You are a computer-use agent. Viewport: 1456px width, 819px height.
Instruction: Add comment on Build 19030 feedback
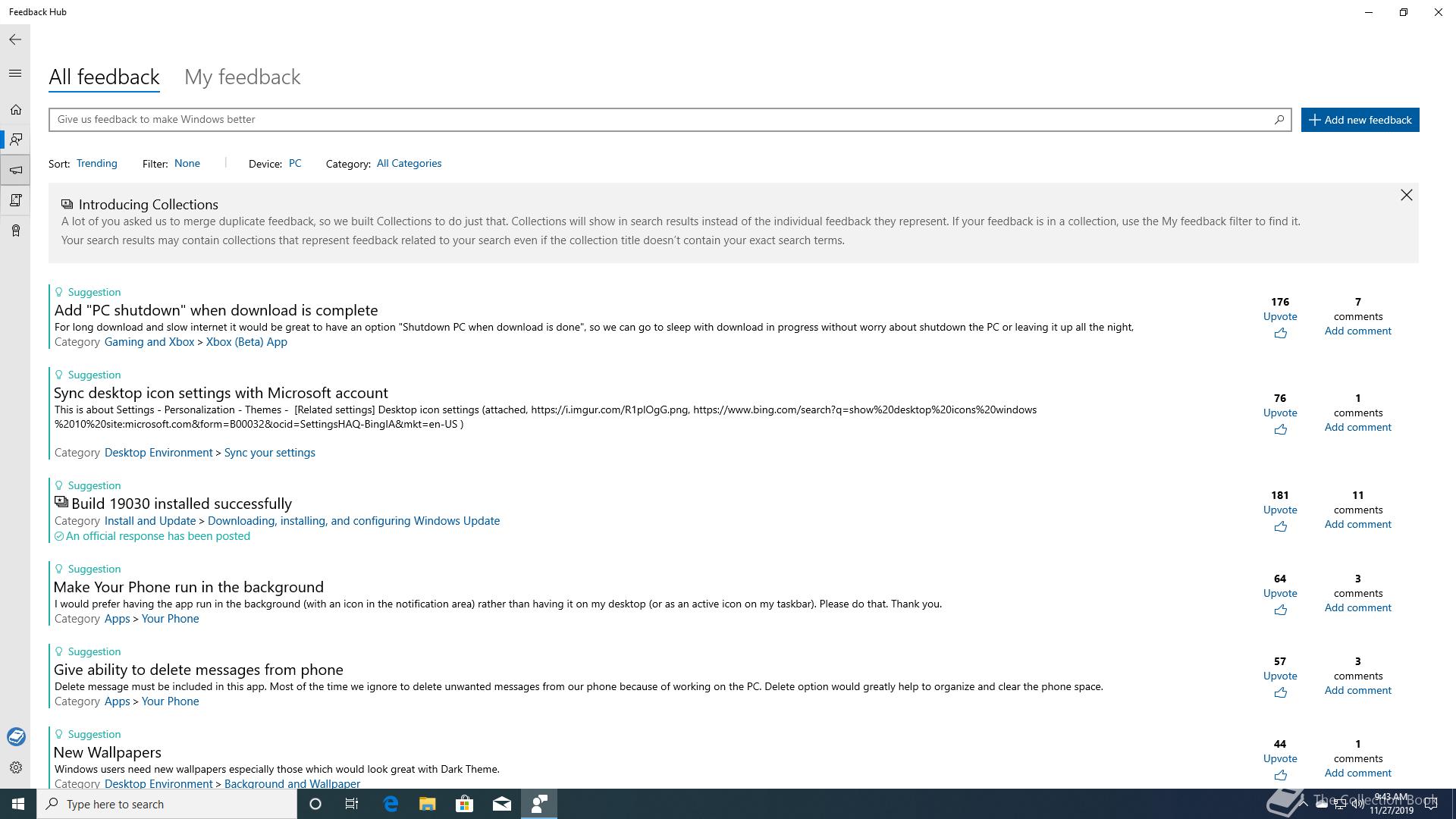(1357, 524)
